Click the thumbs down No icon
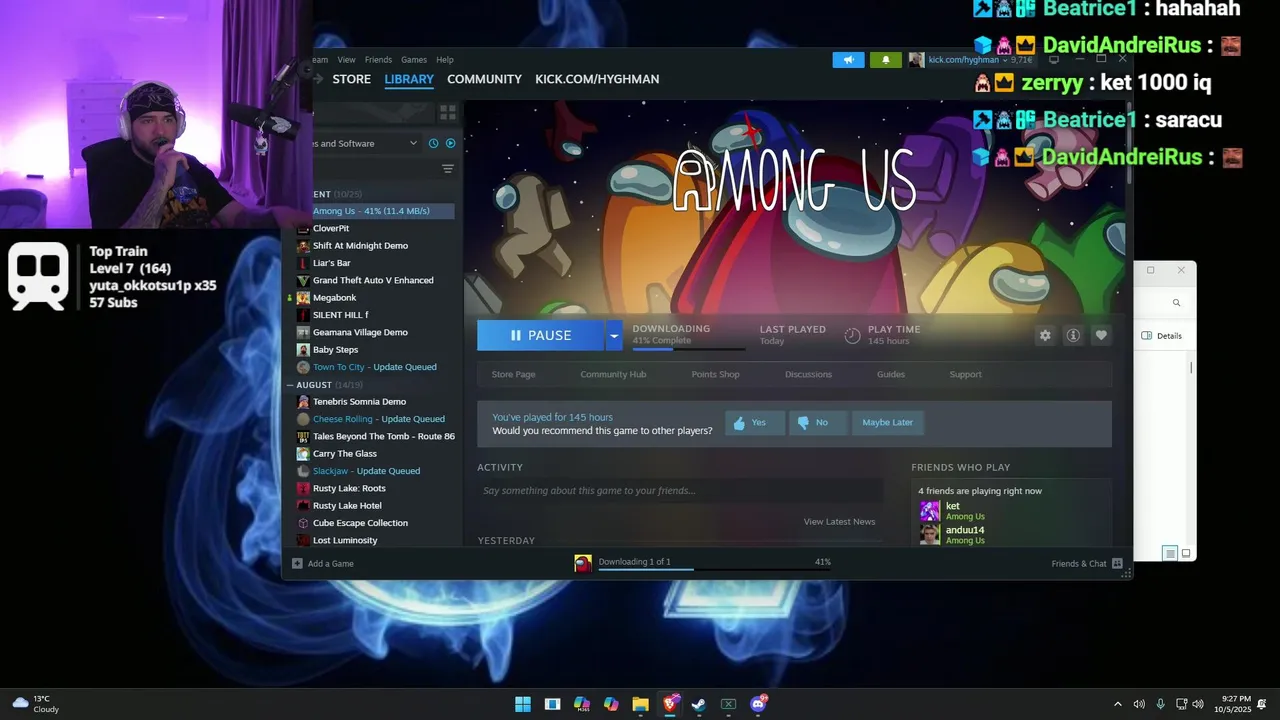 pyautogui.click(x=803, y=423)
